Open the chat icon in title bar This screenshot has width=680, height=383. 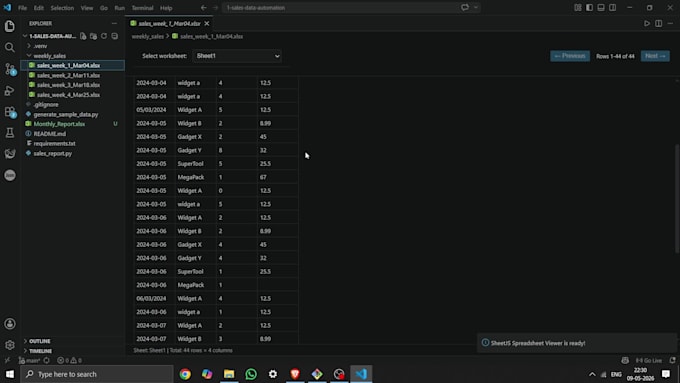[465, 7]
